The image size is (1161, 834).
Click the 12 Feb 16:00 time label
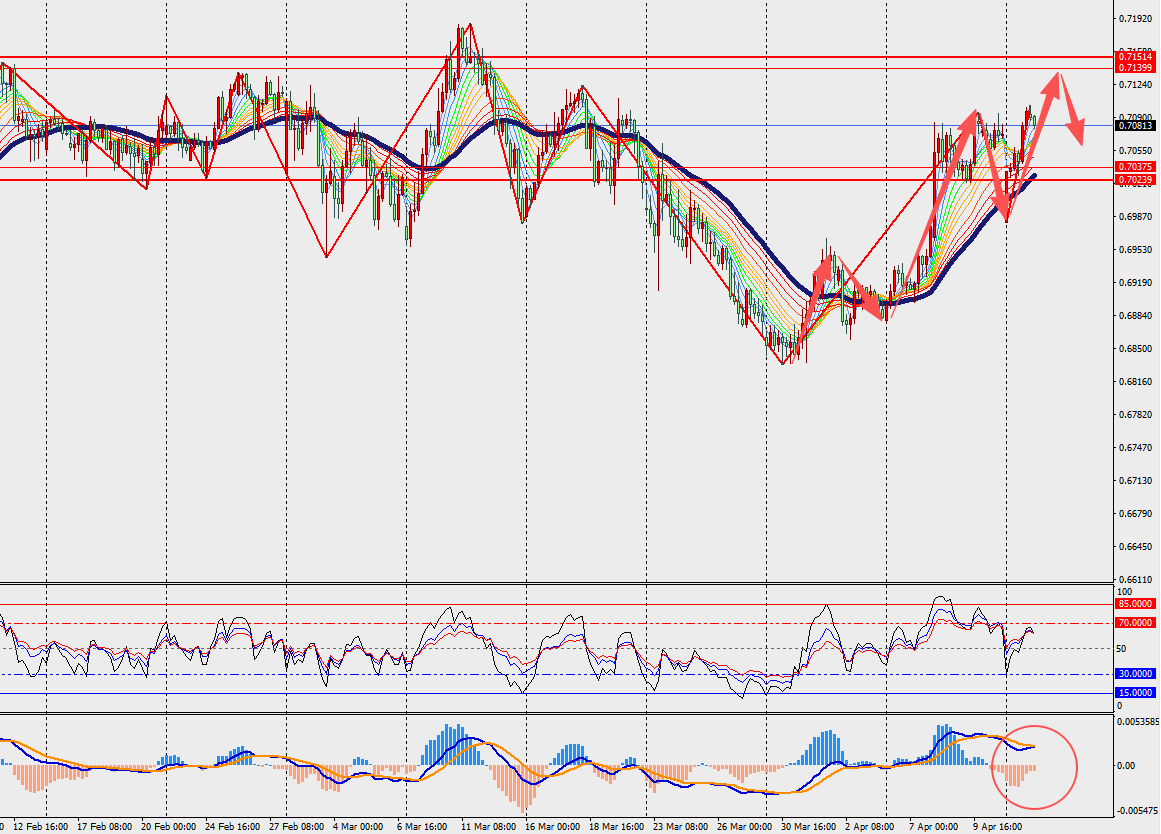click(x=41, y=827)
